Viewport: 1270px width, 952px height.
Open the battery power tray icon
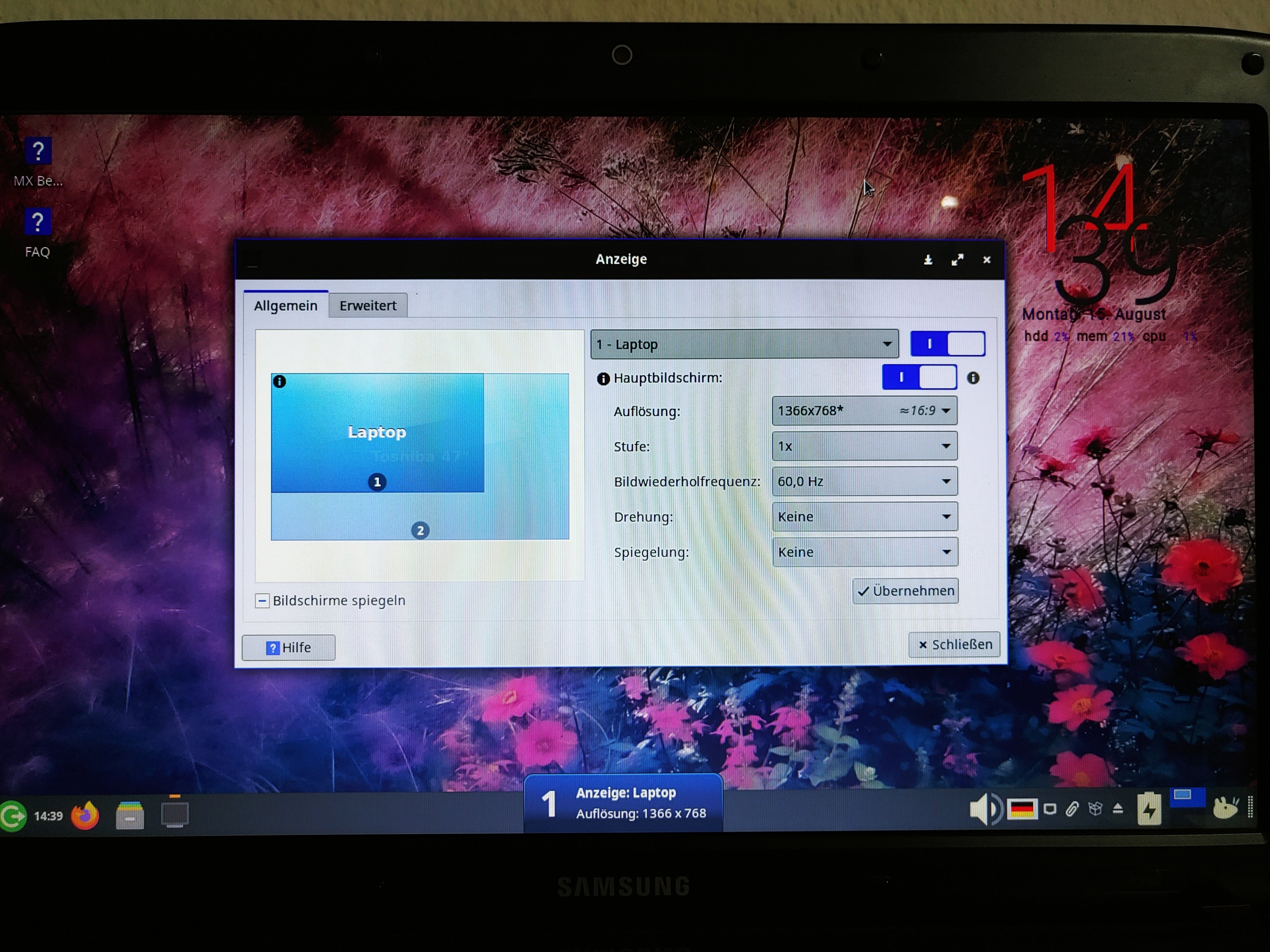tap(1149, 809)
